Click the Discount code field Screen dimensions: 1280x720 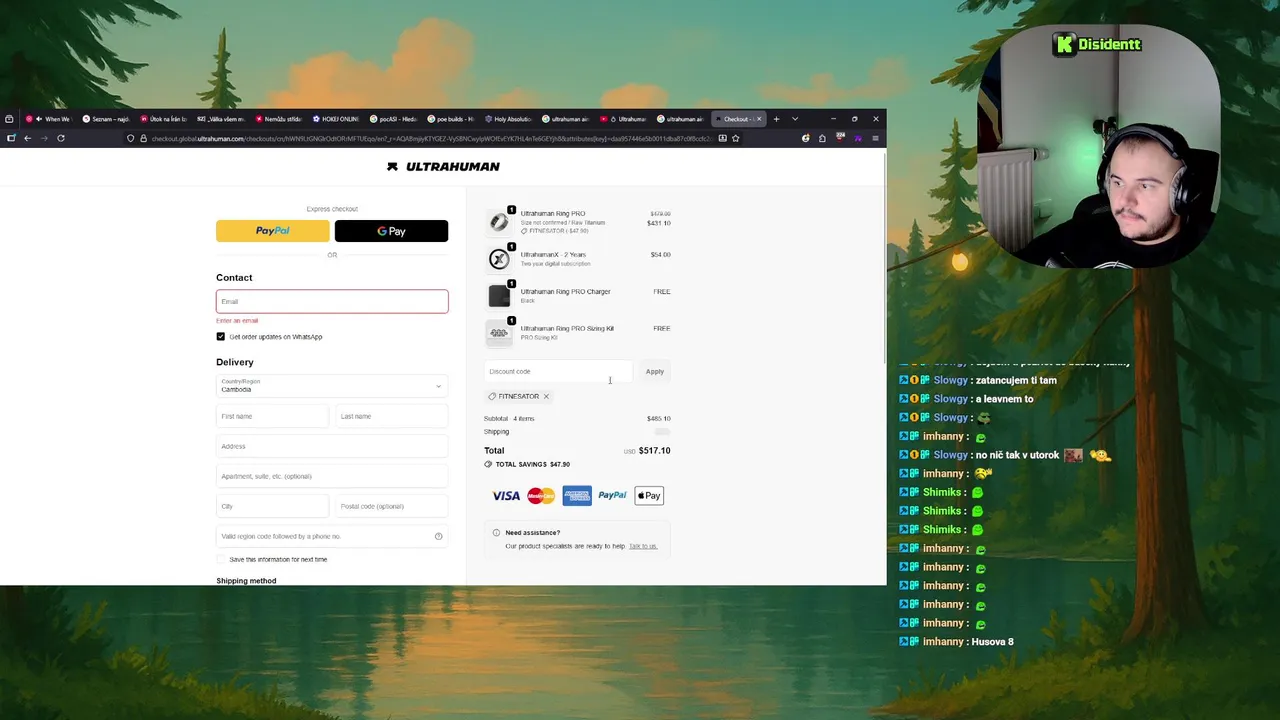(x=558, y=371)
